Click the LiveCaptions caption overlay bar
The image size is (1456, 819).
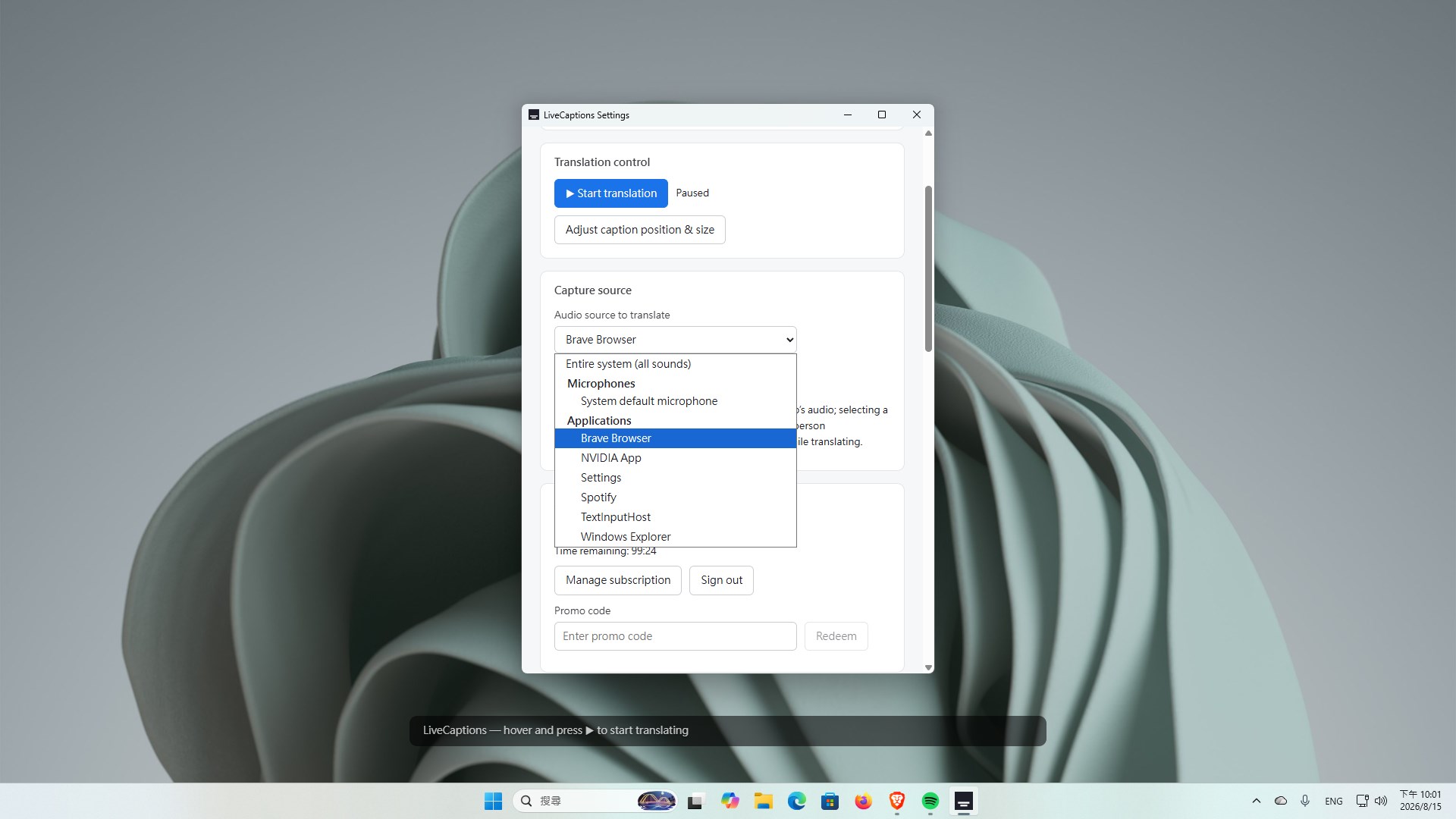coord(728,731)
